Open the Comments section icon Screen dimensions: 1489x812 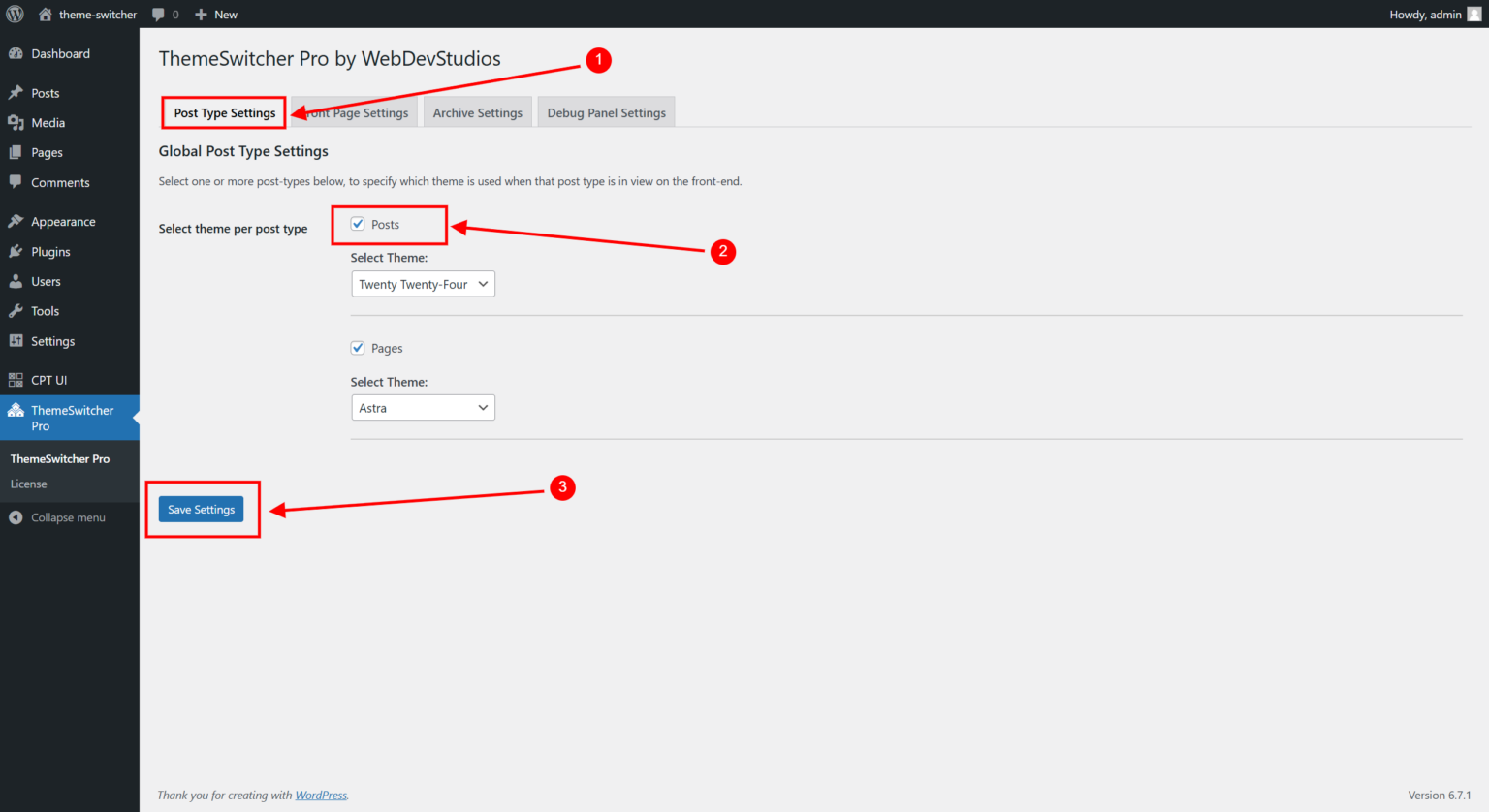[x=16, y=182]
